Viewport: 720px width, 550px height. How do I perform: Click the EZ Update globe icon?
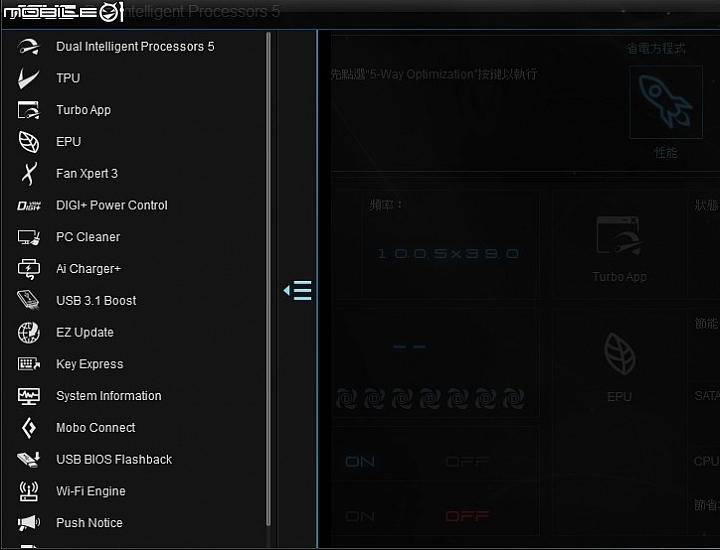[28, 332]
